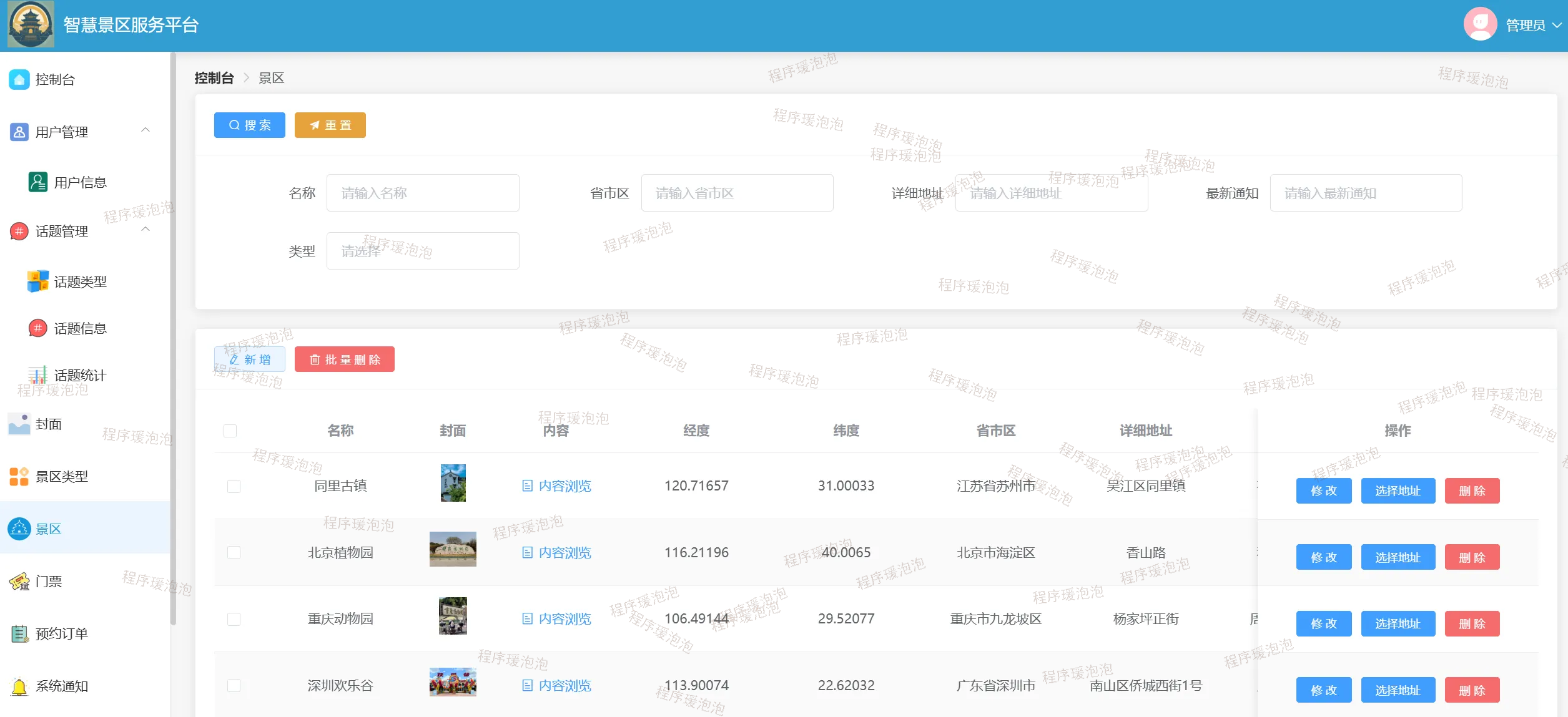Toggle the select-all header checkbox
The height and width of the screenshot is (717, 1568).
230,431
